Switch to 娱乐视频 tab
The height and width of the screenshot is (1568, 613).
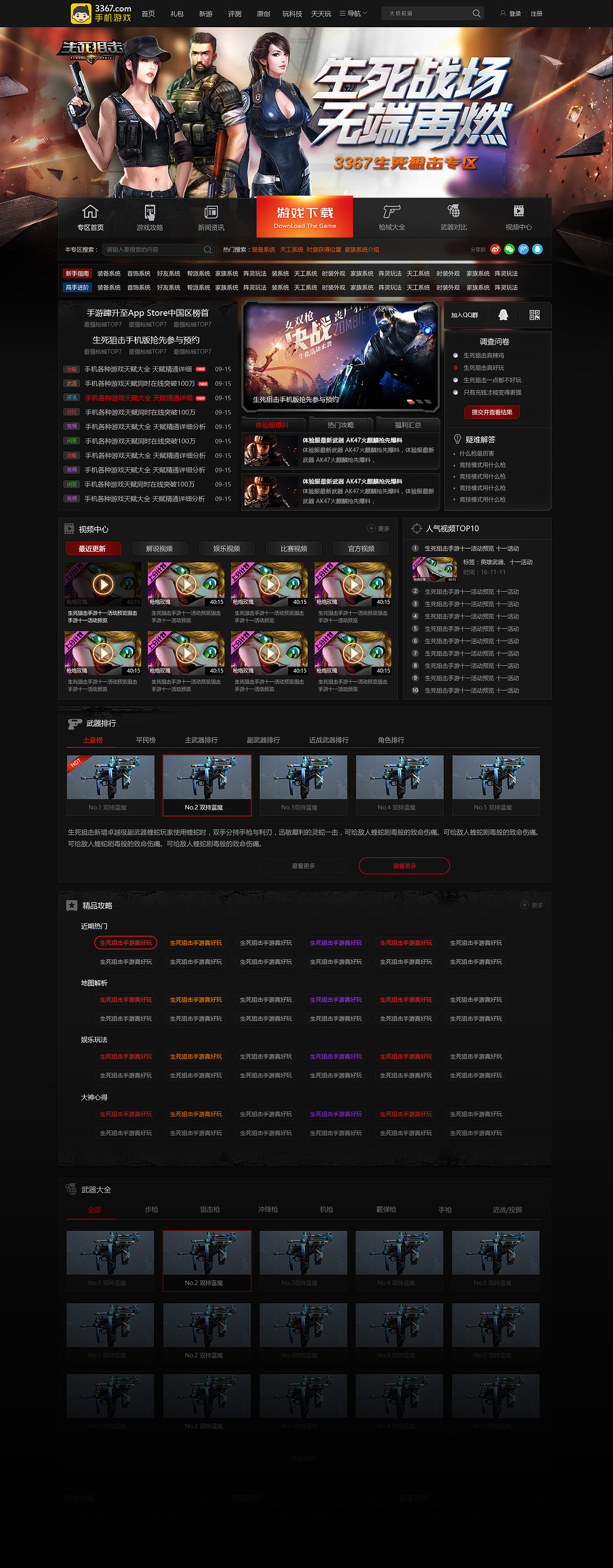tap(227, 549)
